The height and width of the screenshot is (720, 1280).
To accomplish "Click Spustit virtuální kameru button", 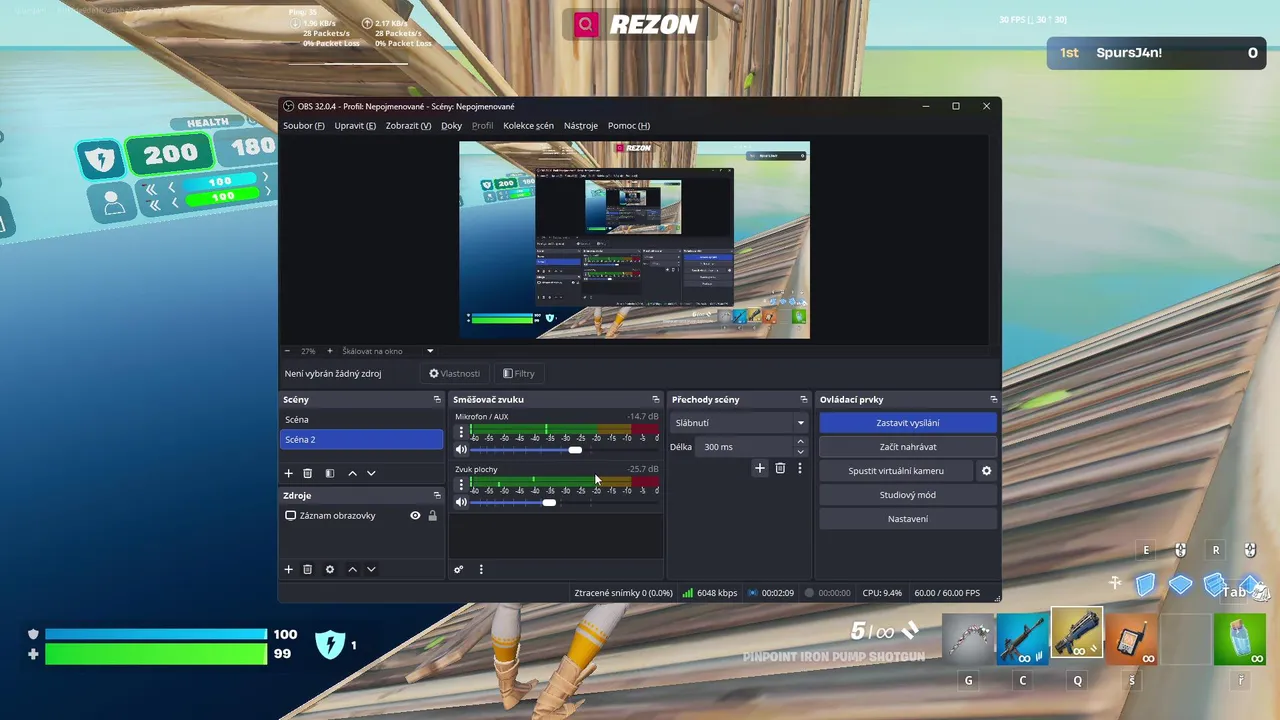I will tap(896, 471).
